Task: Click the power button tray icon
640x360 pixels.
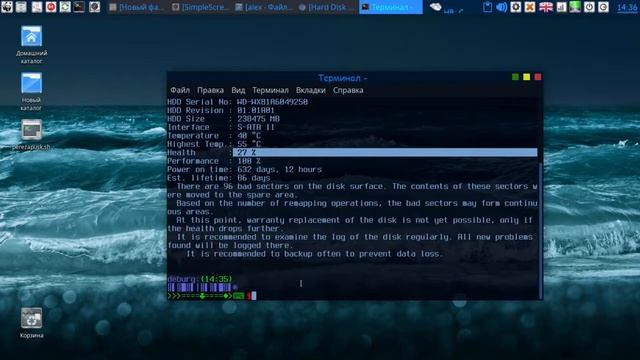Action: pyautogui.click(x=589, y=7)
